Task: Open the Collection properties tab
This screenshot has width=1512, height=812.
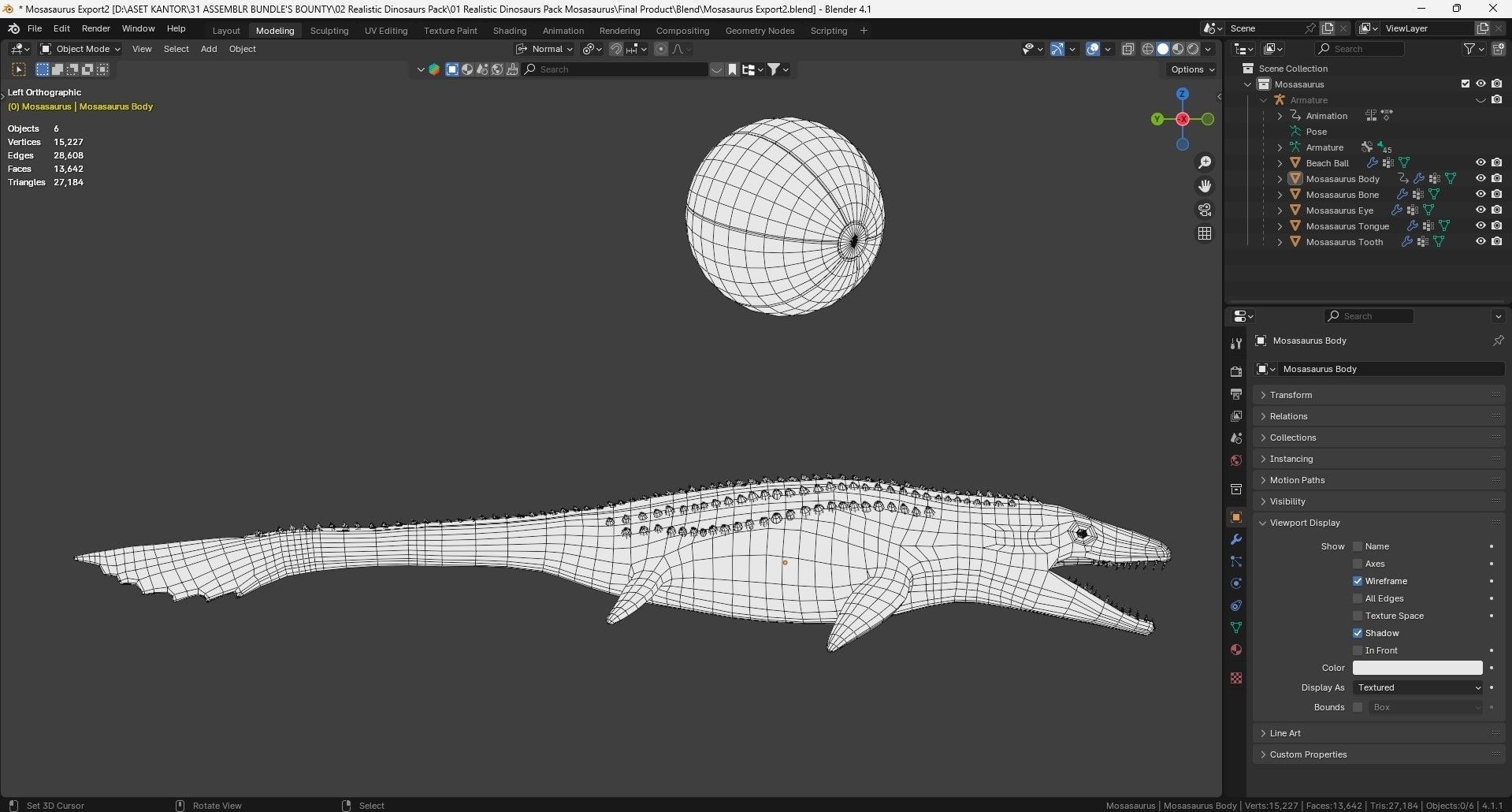Action: coord(1235,489)
